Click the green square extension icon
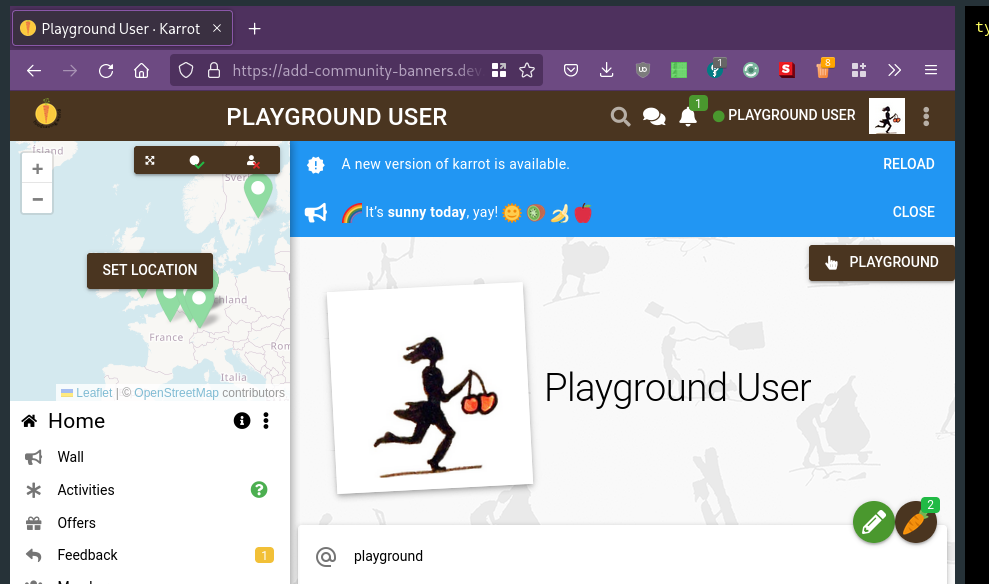989x584 pixels. pos(679,71)
